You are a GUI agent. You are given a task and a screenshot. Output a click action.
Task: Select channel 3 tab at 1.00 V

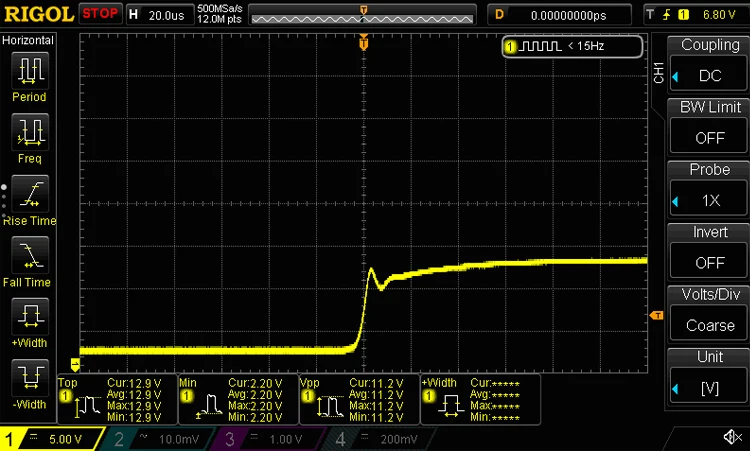271,439
